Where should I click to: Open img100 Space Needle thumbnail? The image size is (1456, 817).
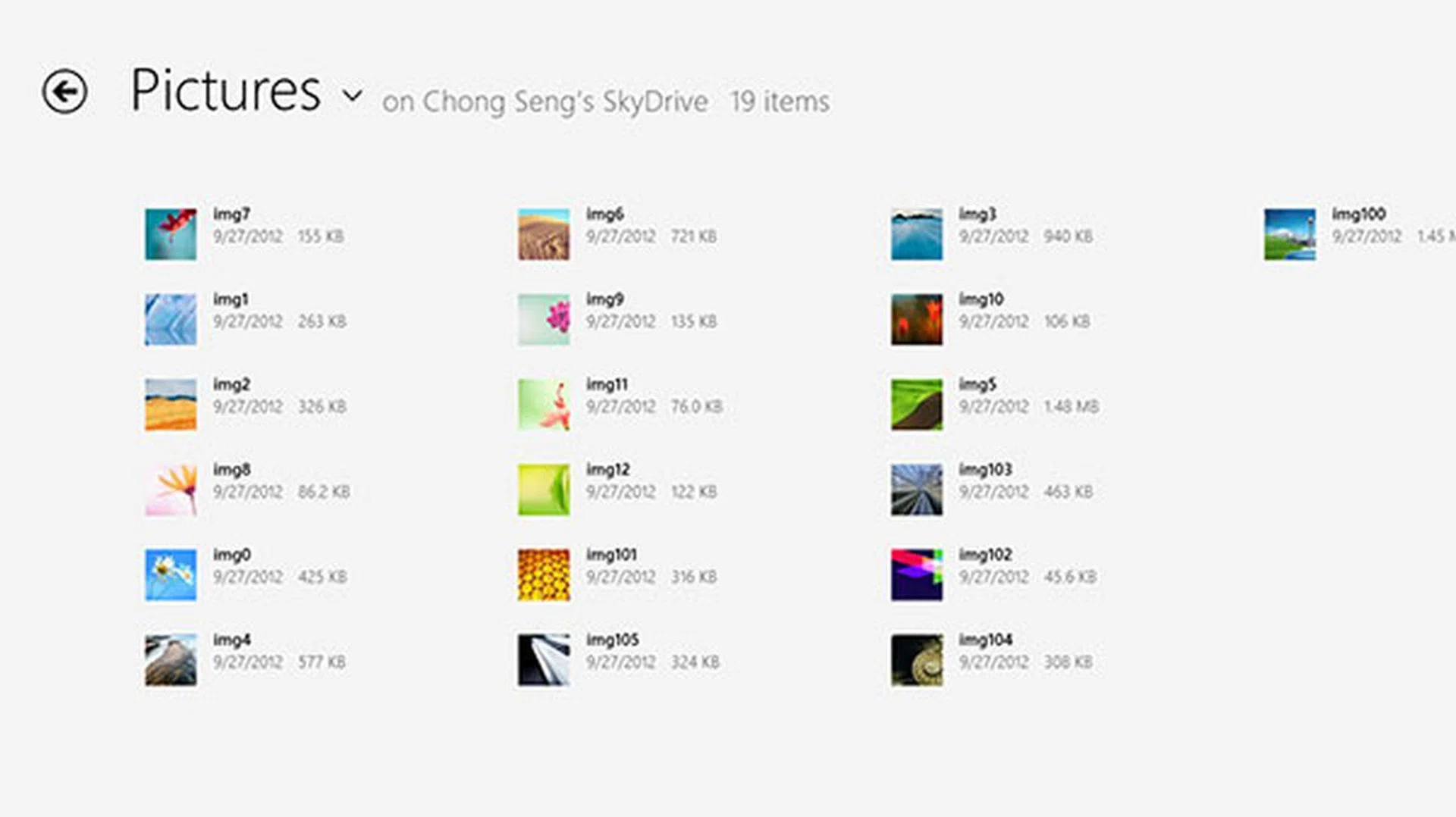coord(1290,234)
